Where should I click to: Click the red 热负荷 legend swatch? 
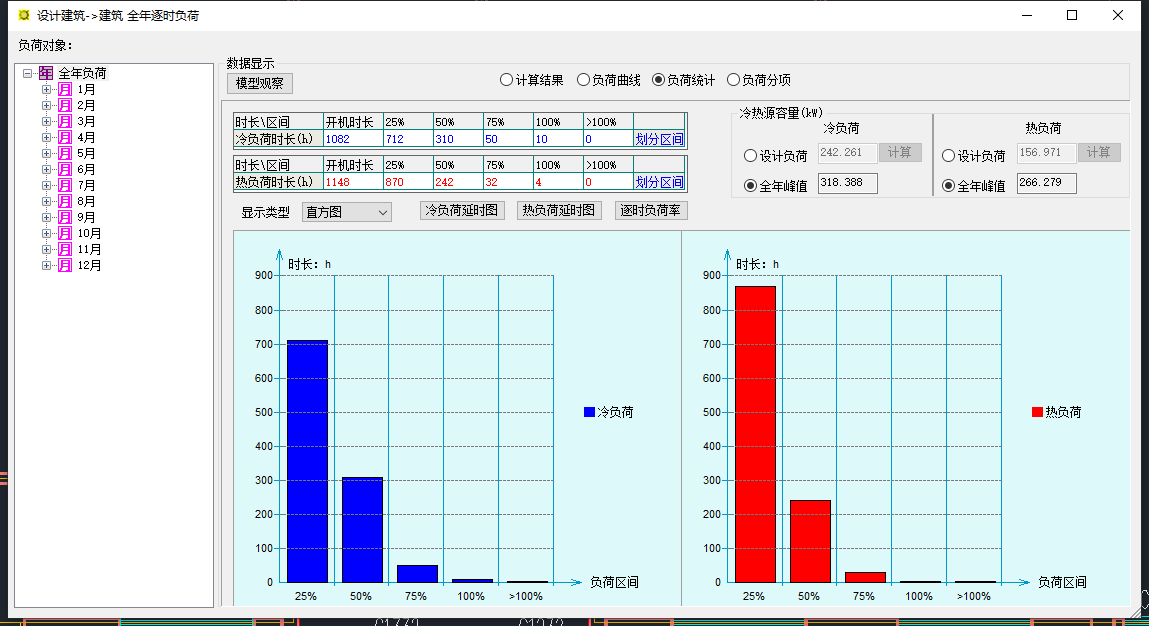[1037, 412]
